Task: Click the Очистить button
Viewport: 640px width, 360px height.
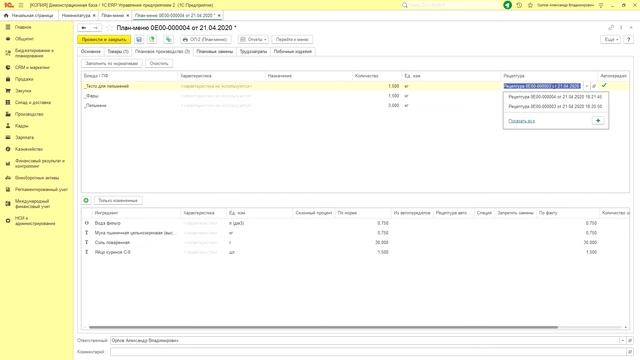Action: 159,64
